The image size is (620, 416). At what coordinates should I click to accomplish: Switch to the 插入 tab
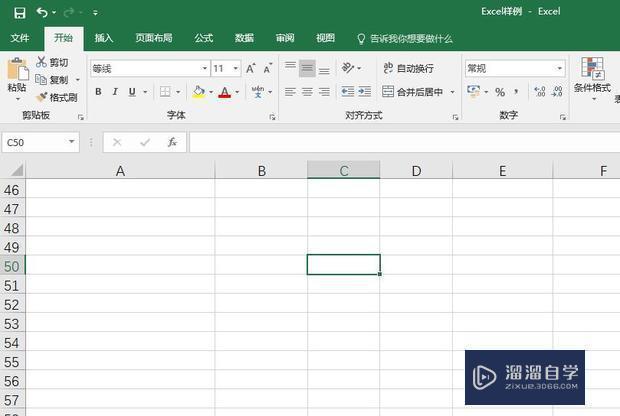[x=104, y=38]
